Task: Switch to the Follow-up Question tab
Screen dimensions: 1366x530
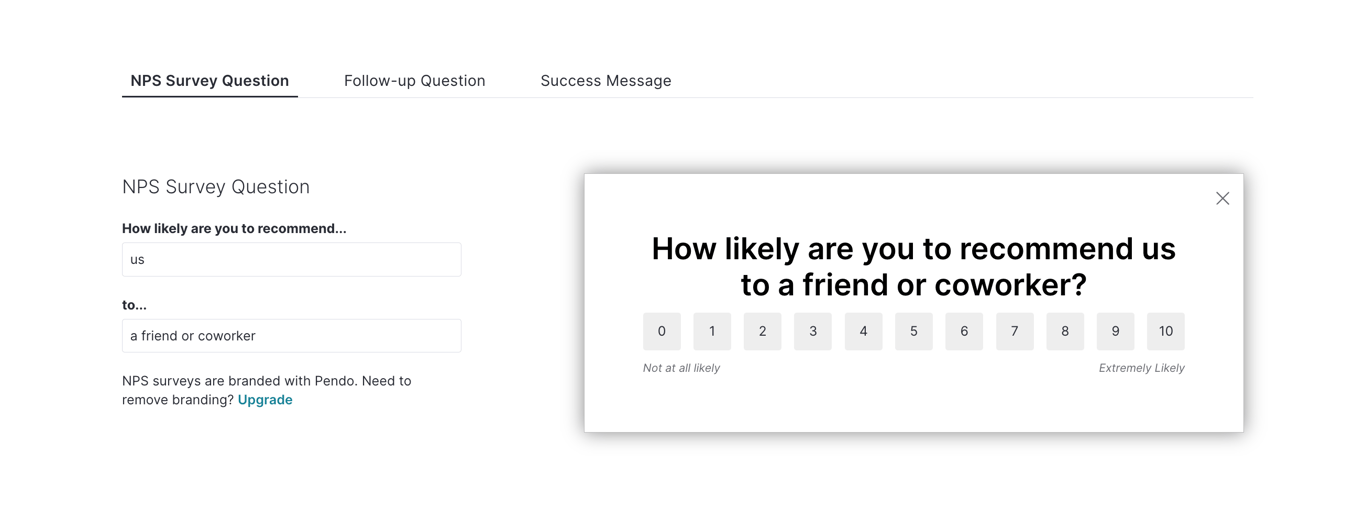Action: 414,81
